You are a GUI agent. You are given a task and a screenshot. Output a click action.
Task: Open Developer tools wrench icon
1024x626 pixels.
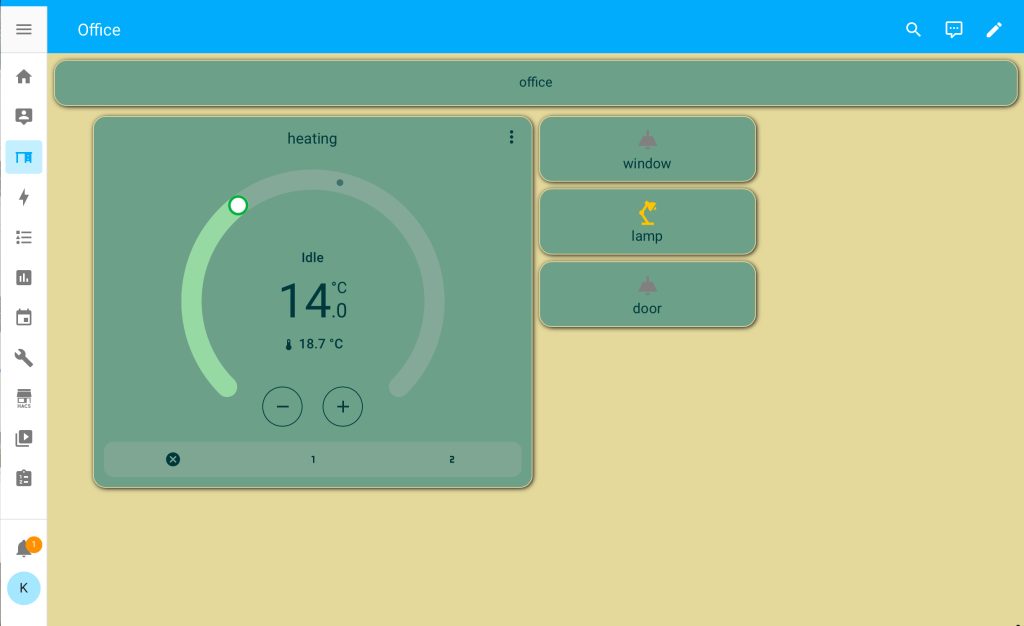click(24, 358)
